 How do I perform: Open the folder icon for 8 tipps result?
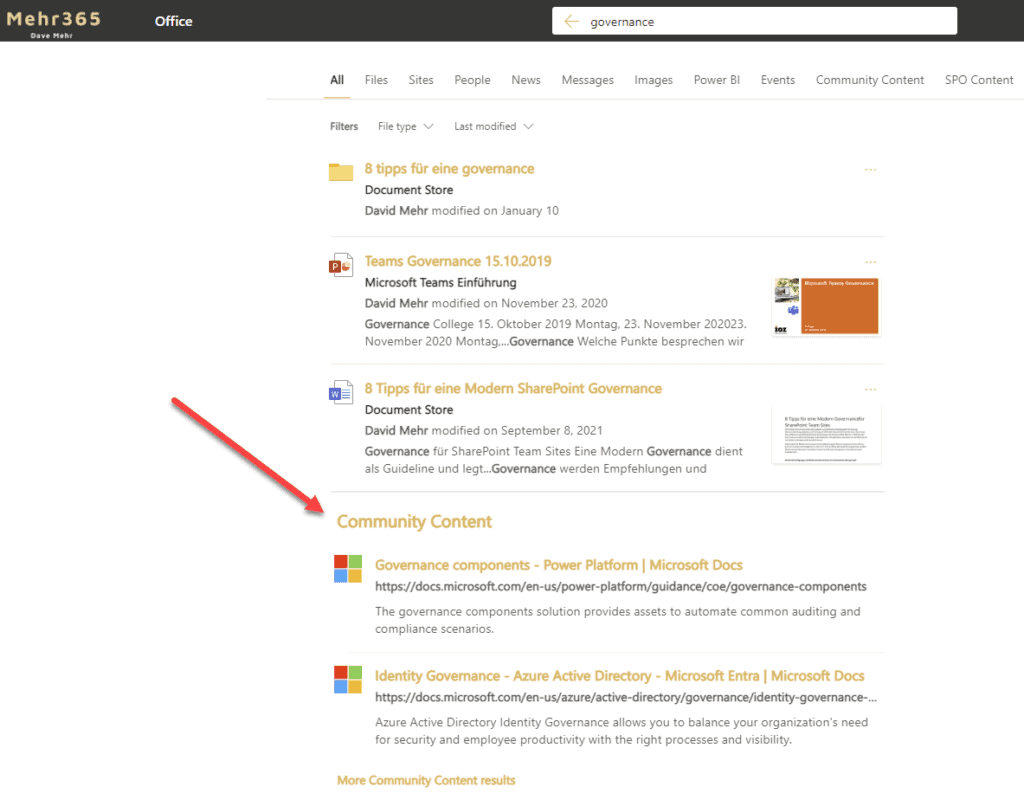[x=341, y=171]
